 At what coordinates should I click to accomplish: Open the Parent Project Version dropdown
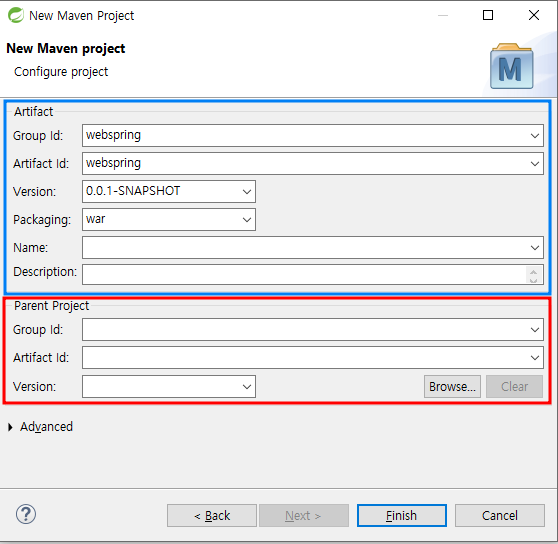[x=247, y=386]
